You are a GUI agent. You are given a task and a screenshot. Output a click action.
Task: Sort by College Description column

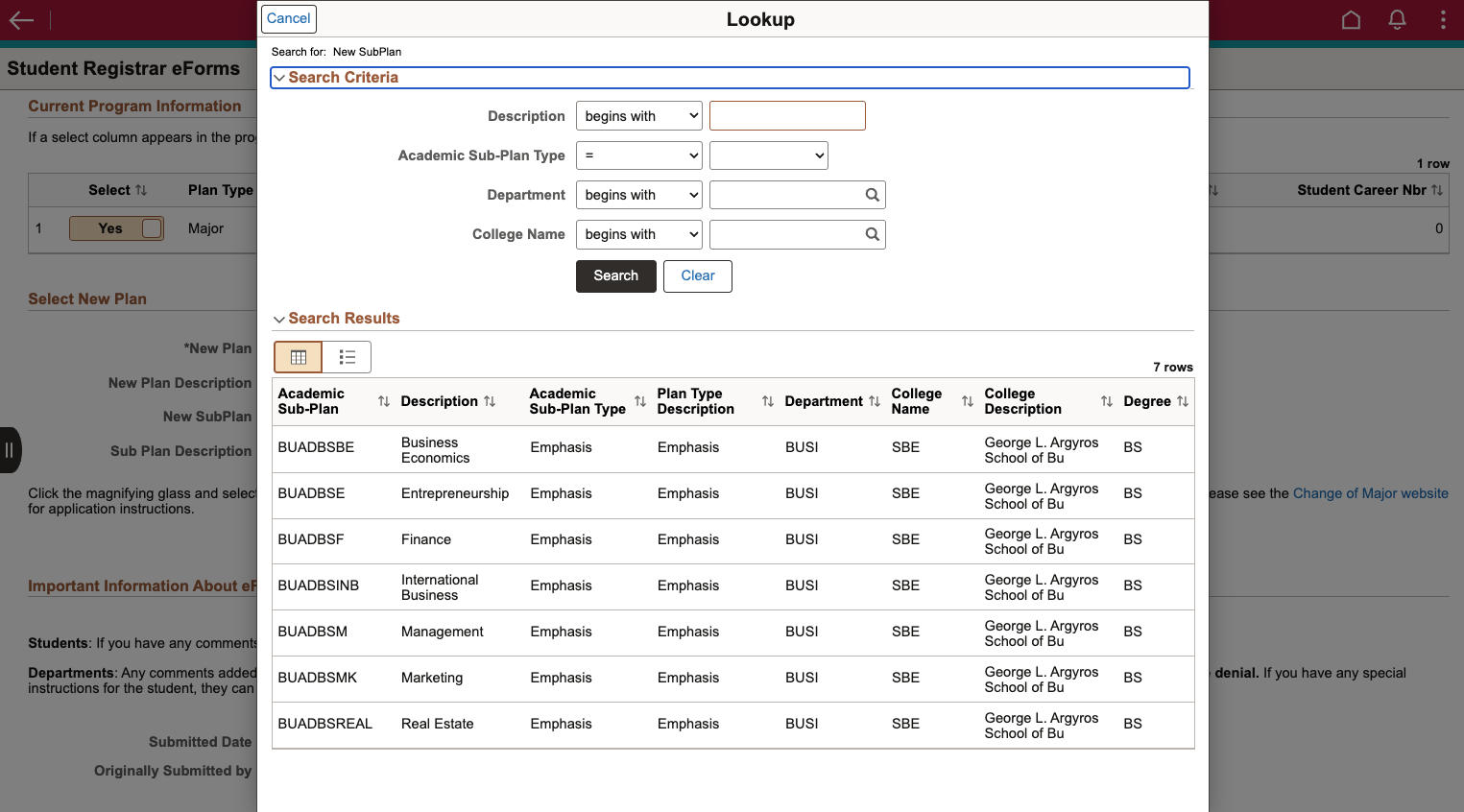click(1107, 401)
